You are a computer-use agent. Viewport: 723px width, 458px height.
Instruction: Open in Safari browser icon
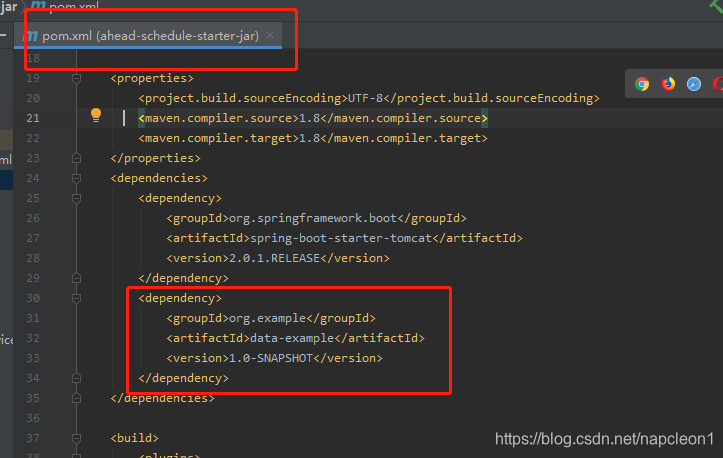point(693,84)
